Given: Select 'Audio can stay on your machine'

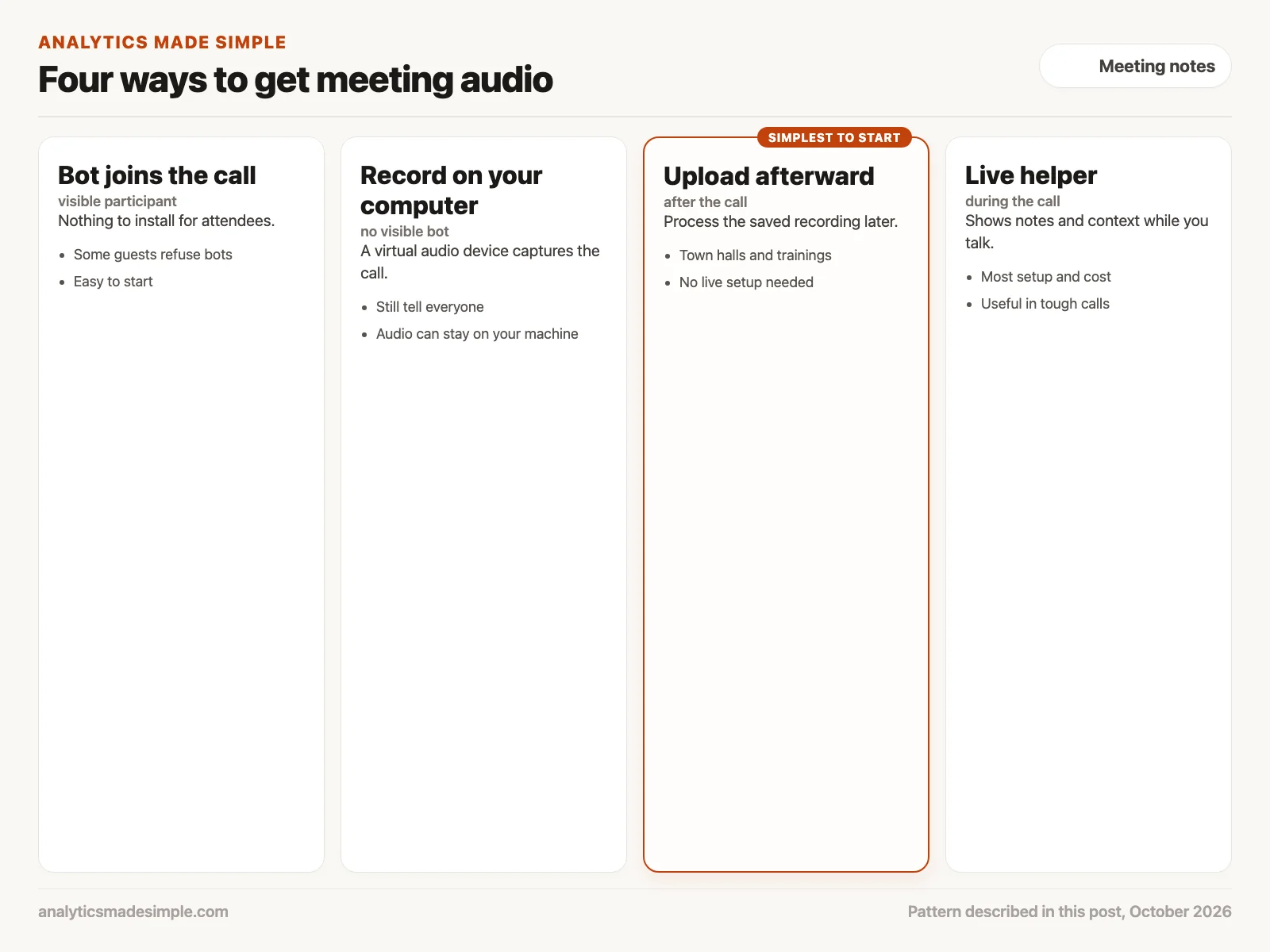Looking at the screenshot, I should (477, 334).
